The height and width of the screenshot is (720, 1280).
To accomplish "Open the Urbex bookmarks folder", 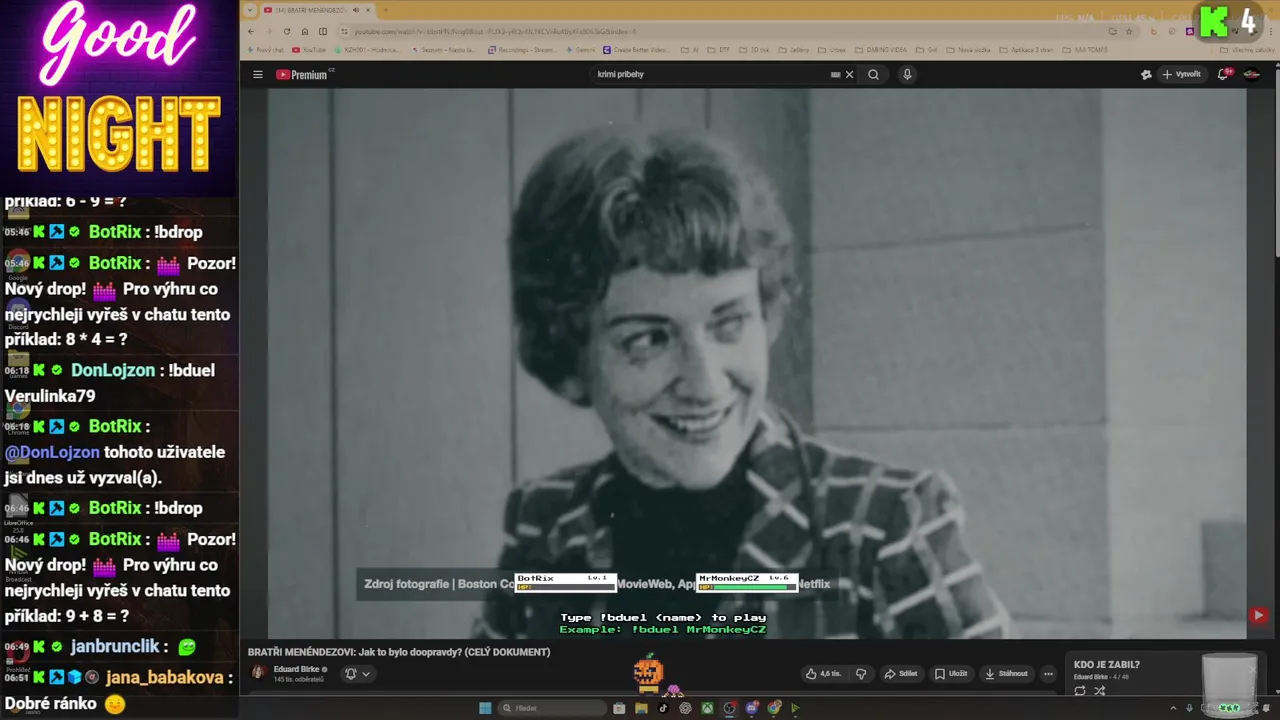I will click(832, 49).
